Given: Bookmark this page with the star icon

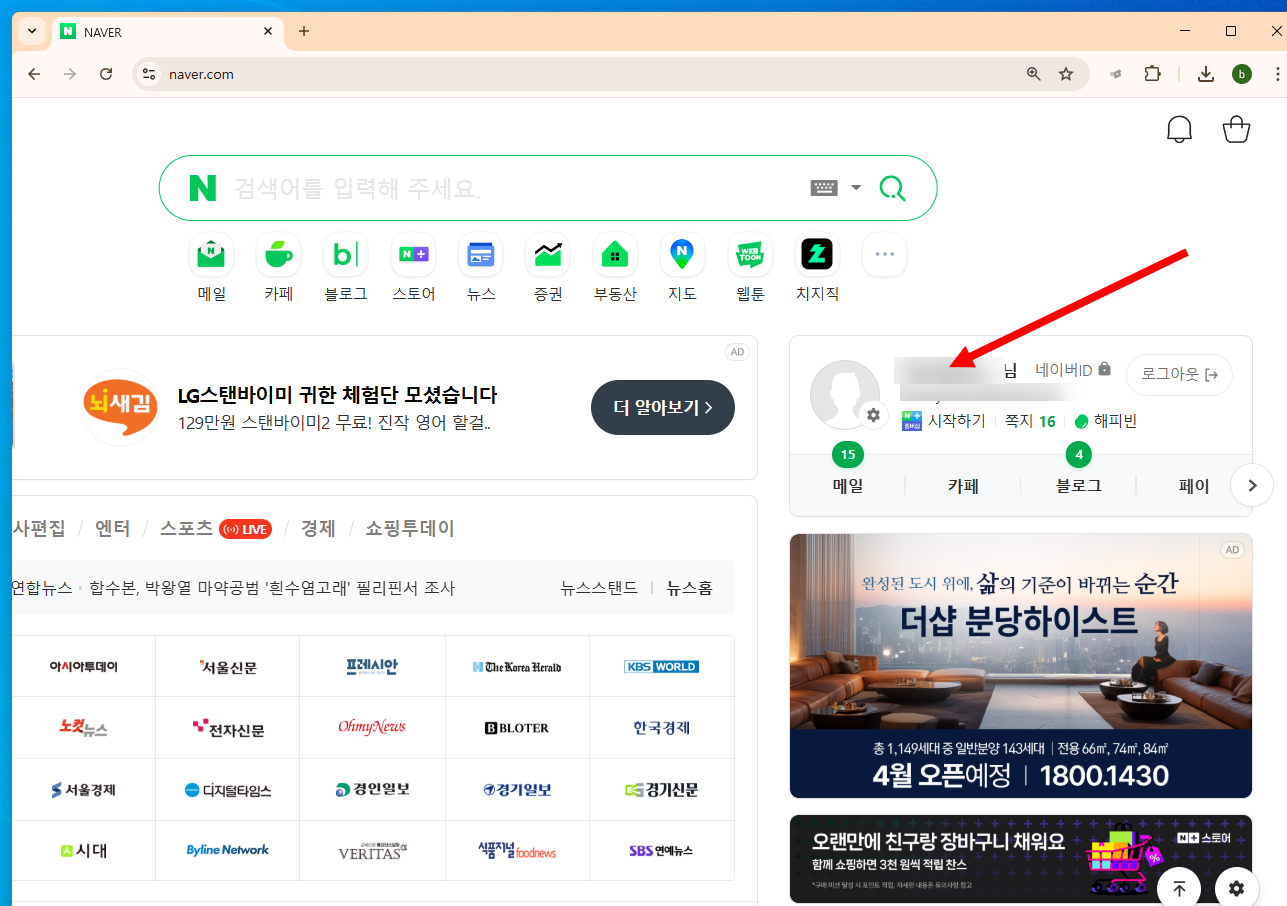Looking at the screenshot, I should pyautogui.click(x=1066, y=74).
